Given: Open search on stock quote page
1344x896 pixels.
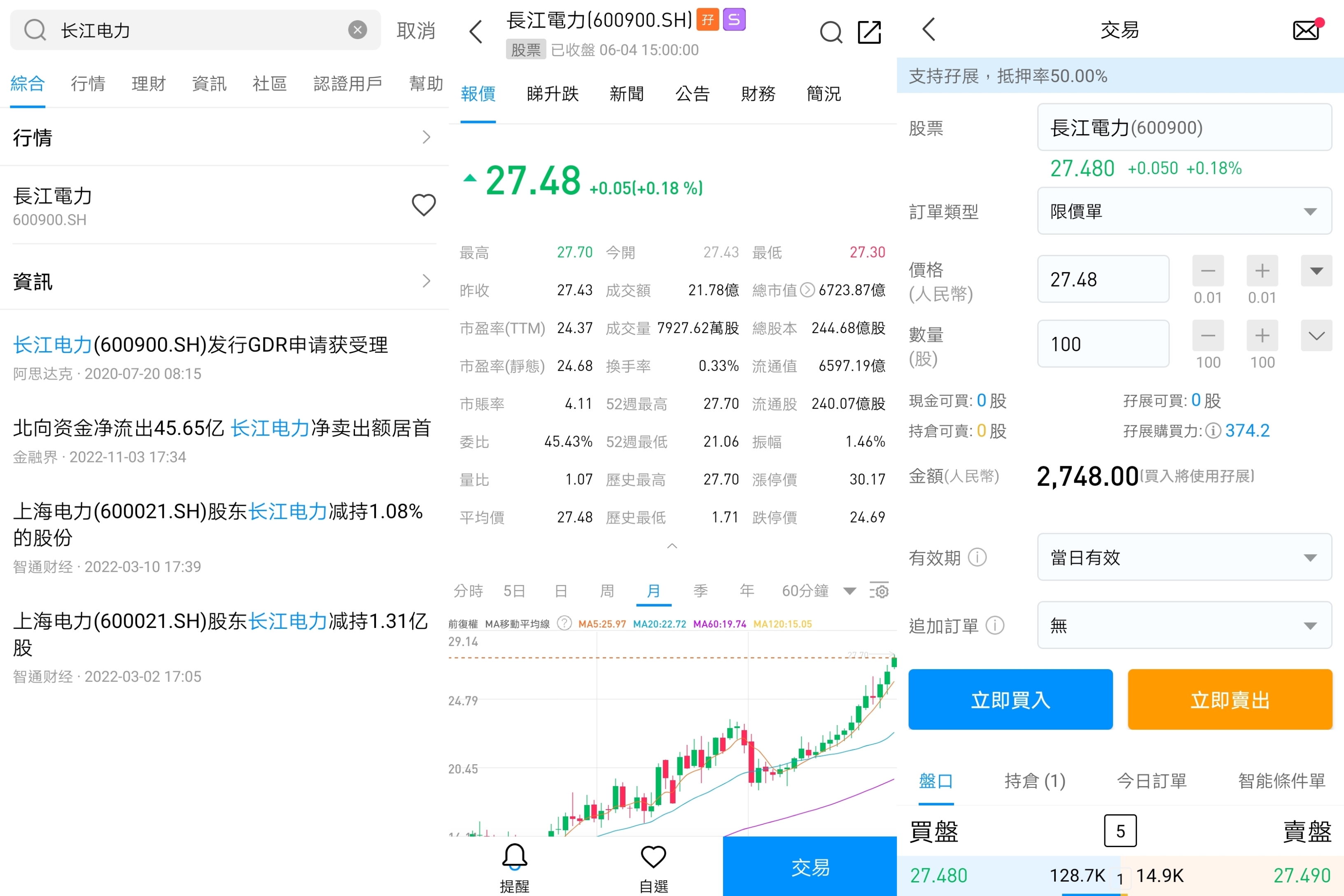Looking at the screenshot, I should tap(831, 32).
